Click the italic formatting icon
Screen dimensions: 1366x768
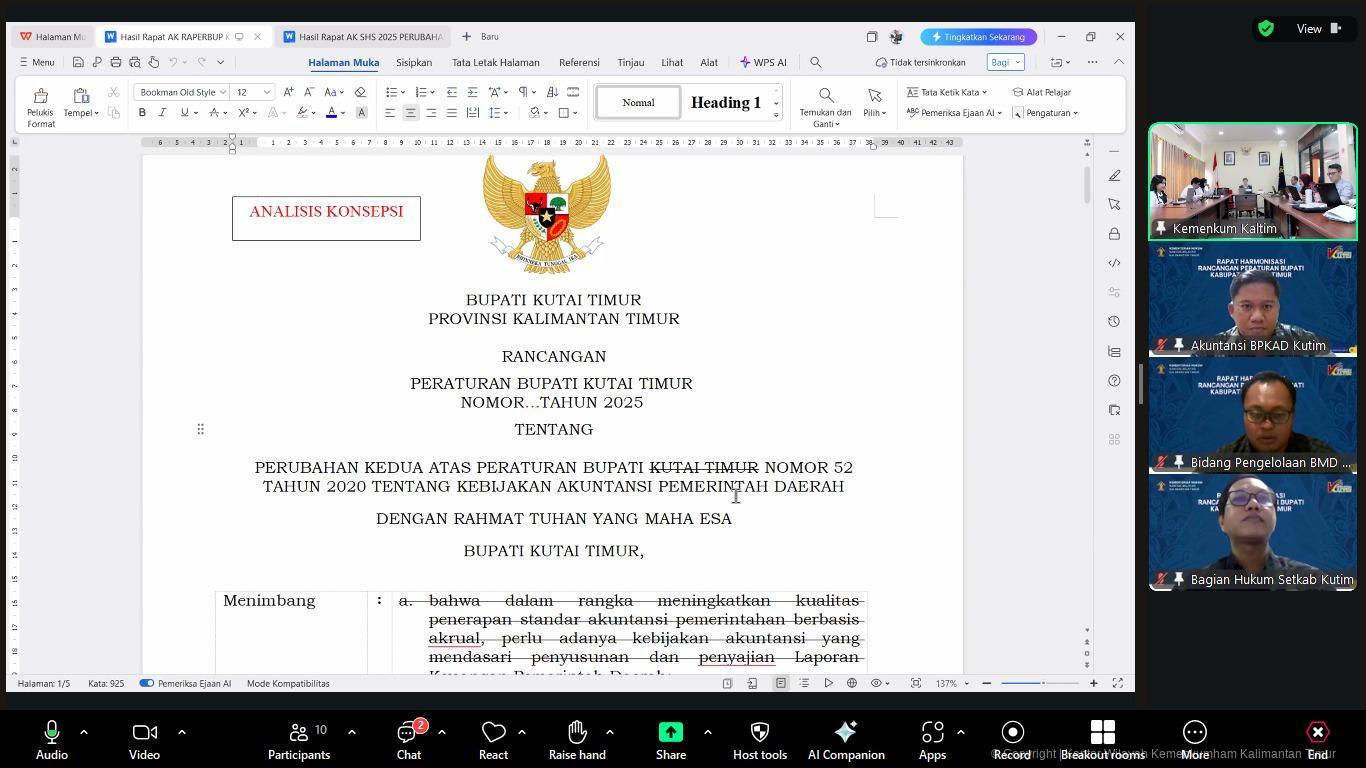click(162, 113)
